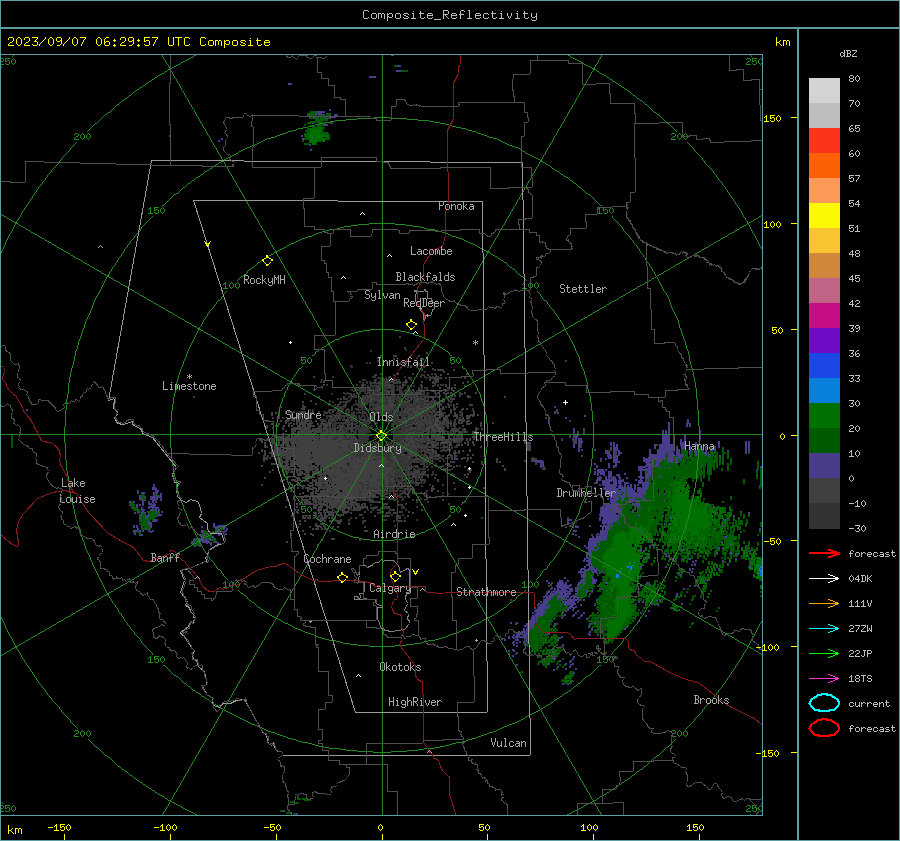
Task: Click the red forecast arrow in legend
Action: click(824, 553)
